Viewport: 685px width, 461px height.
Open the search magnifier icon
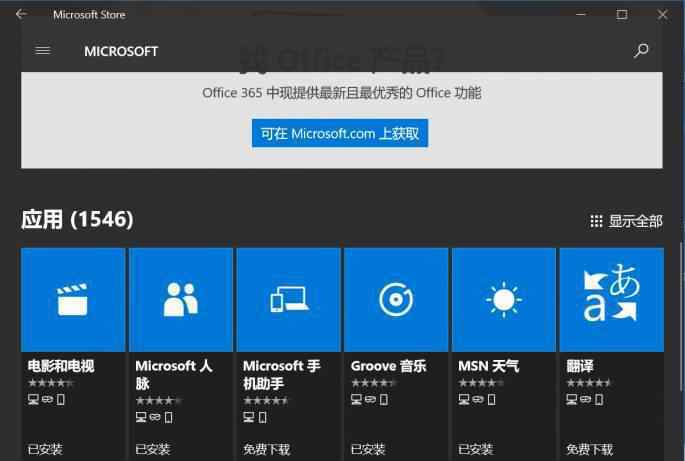pyautogui.click(x=641, y=51)
